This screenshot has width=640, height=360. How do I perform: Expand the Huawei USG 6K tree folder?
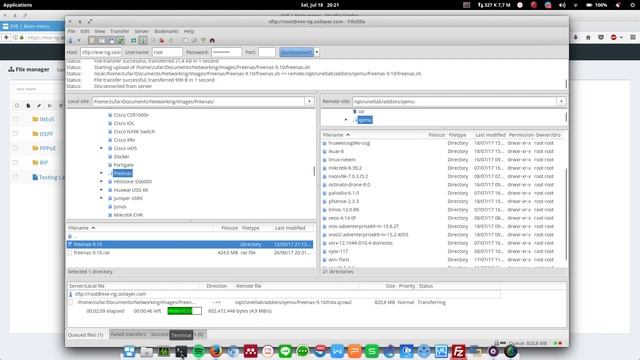tap(101, 190)
